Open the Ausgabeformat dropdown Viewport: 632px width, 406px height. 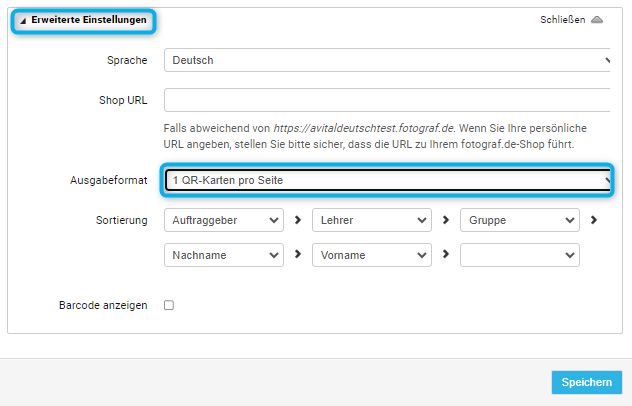pos(388,180)
